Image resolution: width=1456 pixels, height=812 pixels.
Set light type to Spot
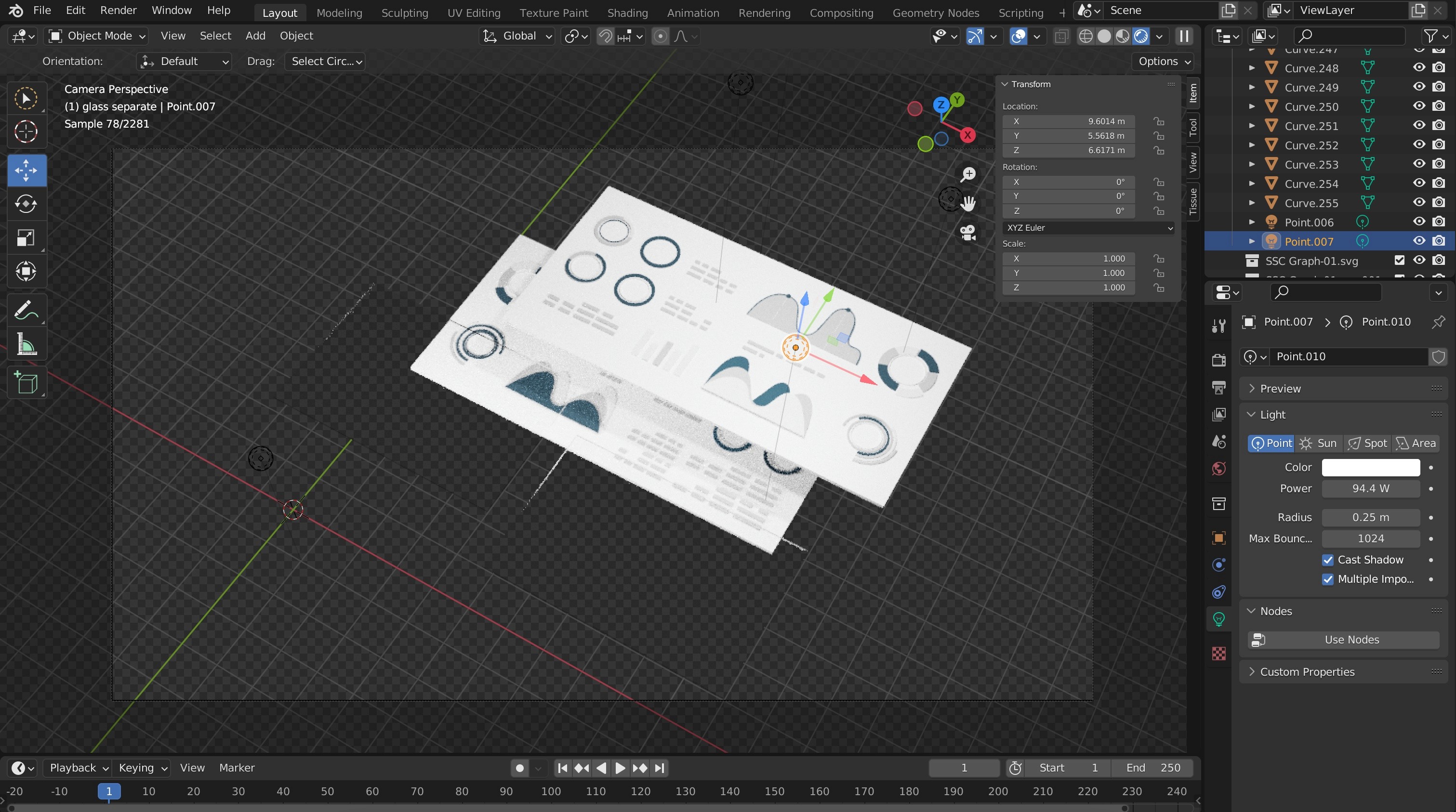1367,443
